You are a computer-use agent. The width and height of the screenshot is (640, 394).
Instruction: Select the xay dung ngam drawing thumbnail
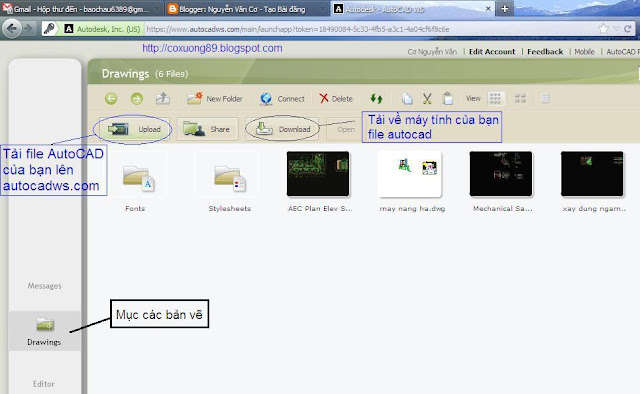592,174
